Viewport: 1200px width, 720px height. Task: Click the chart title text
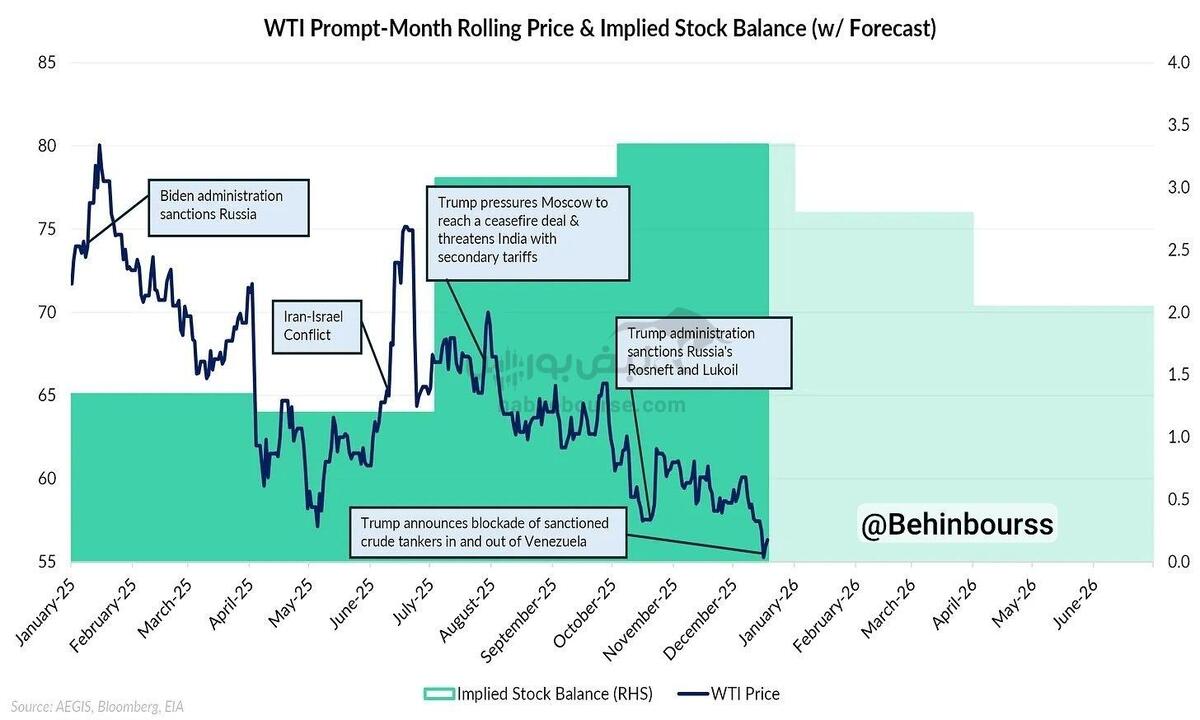pos(600,28)
